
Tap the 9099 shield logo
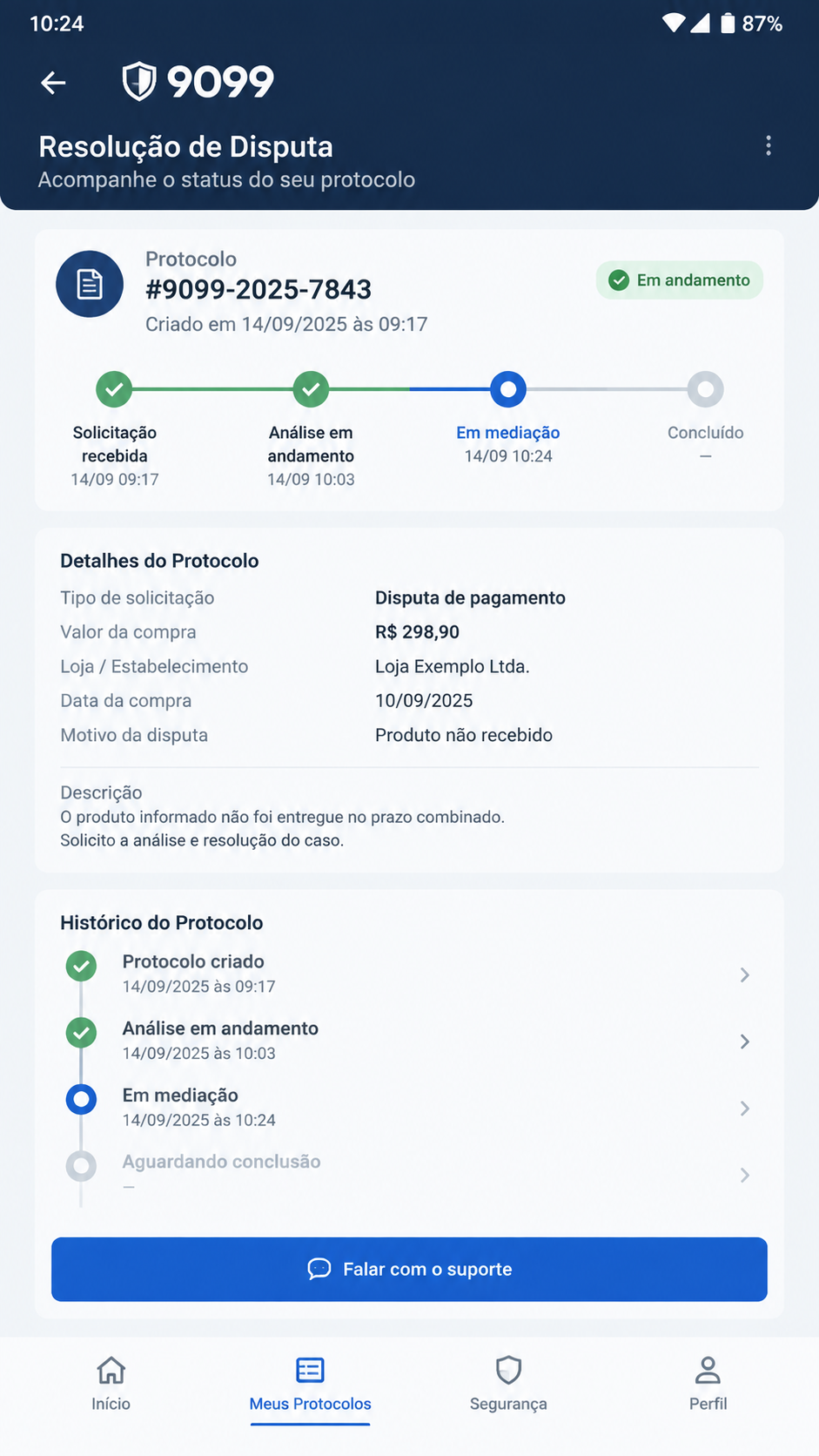[x=198, y=82]
